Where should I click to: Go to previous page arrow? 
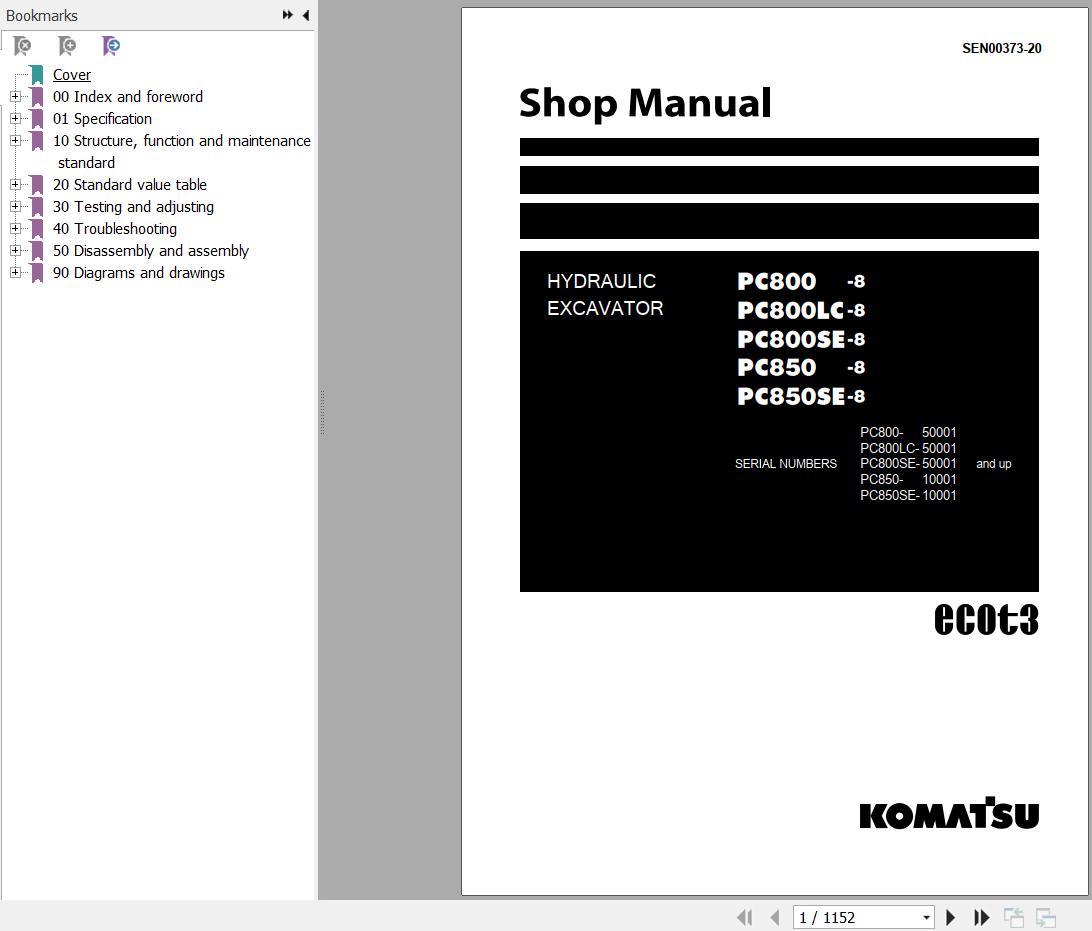click(x=774, y=917)
